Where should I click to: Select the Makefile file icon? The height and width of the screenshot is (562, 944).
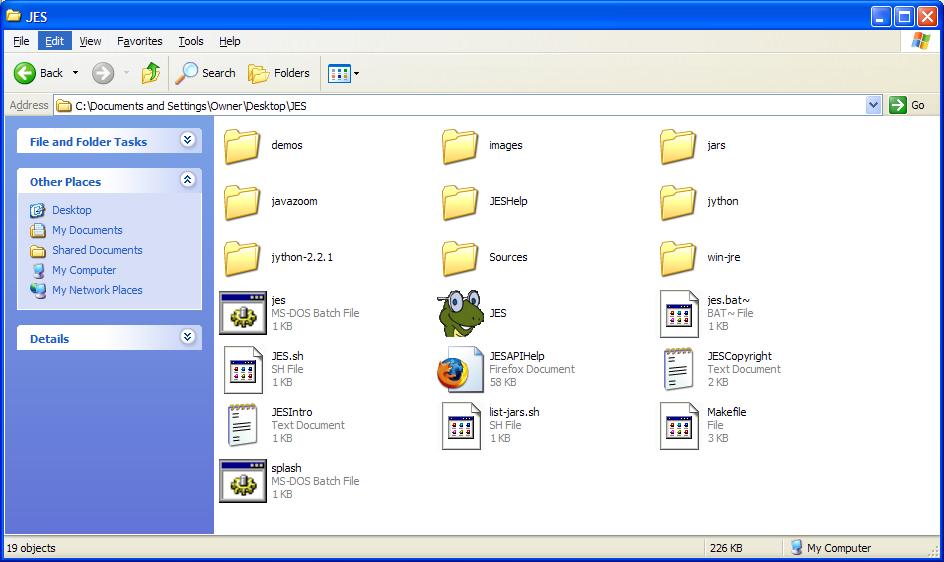click(678, 426)
